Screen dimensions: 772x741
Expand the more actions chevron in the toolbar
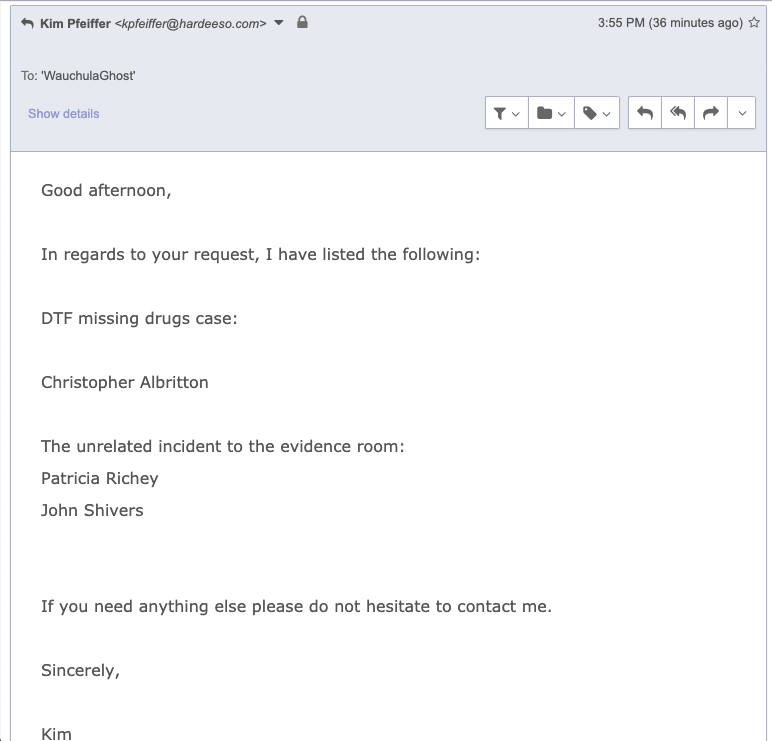tap(742, 114)
